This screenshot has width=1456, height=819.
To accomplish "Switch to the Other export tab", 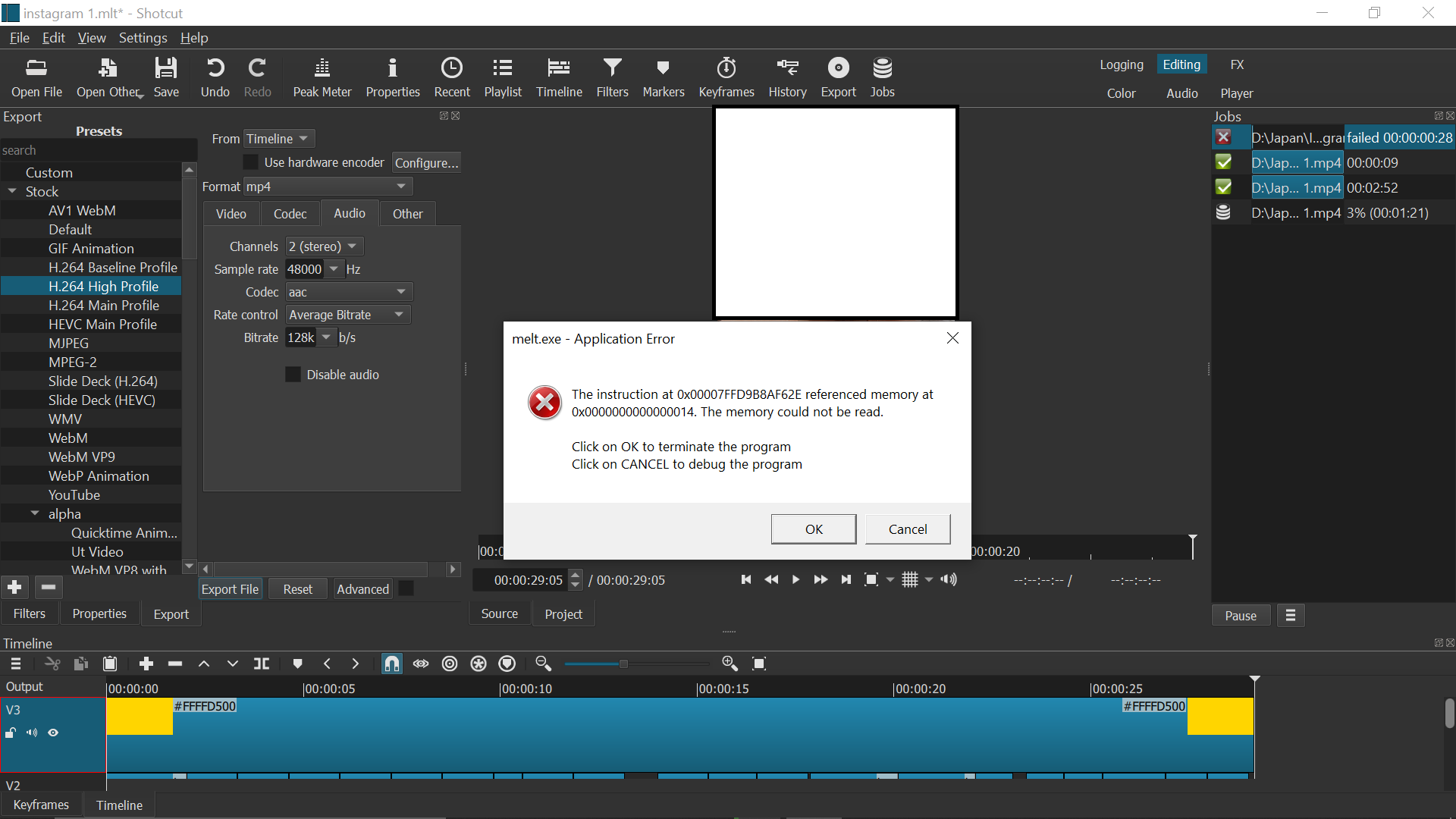I will (408, 214).
